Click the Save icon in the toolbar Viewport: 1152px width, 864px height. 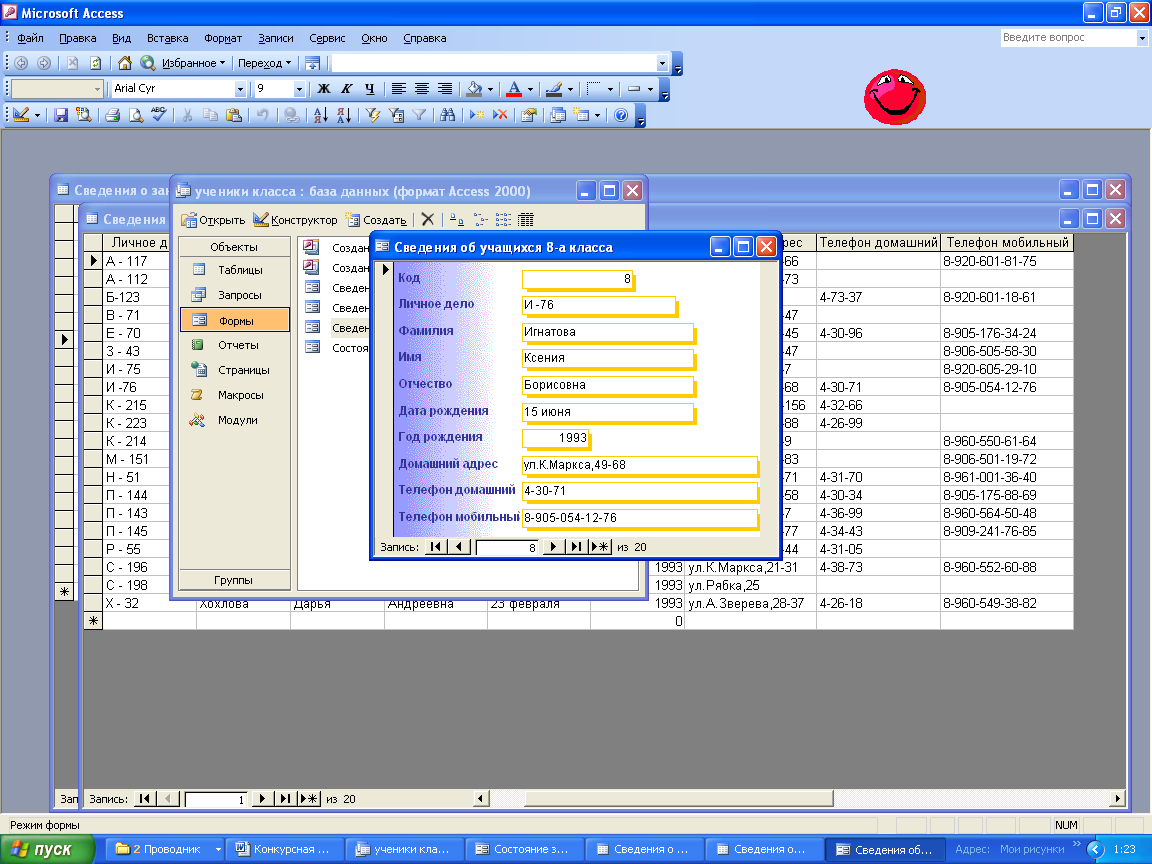coord(61,115)
